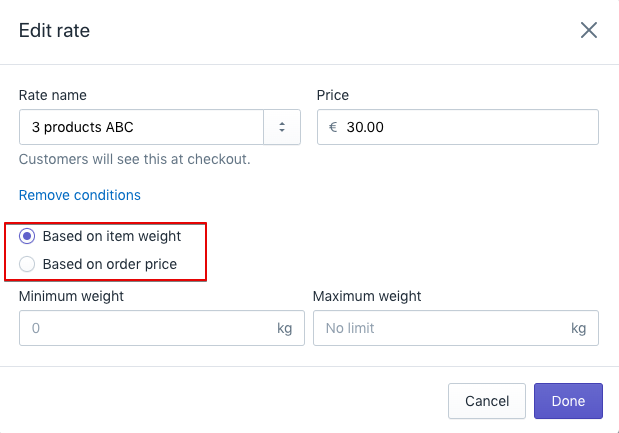The width and height of the screenshot is (619, 433).
Task: Select the Based on item weight radio button
Action: tap(27, 237)
